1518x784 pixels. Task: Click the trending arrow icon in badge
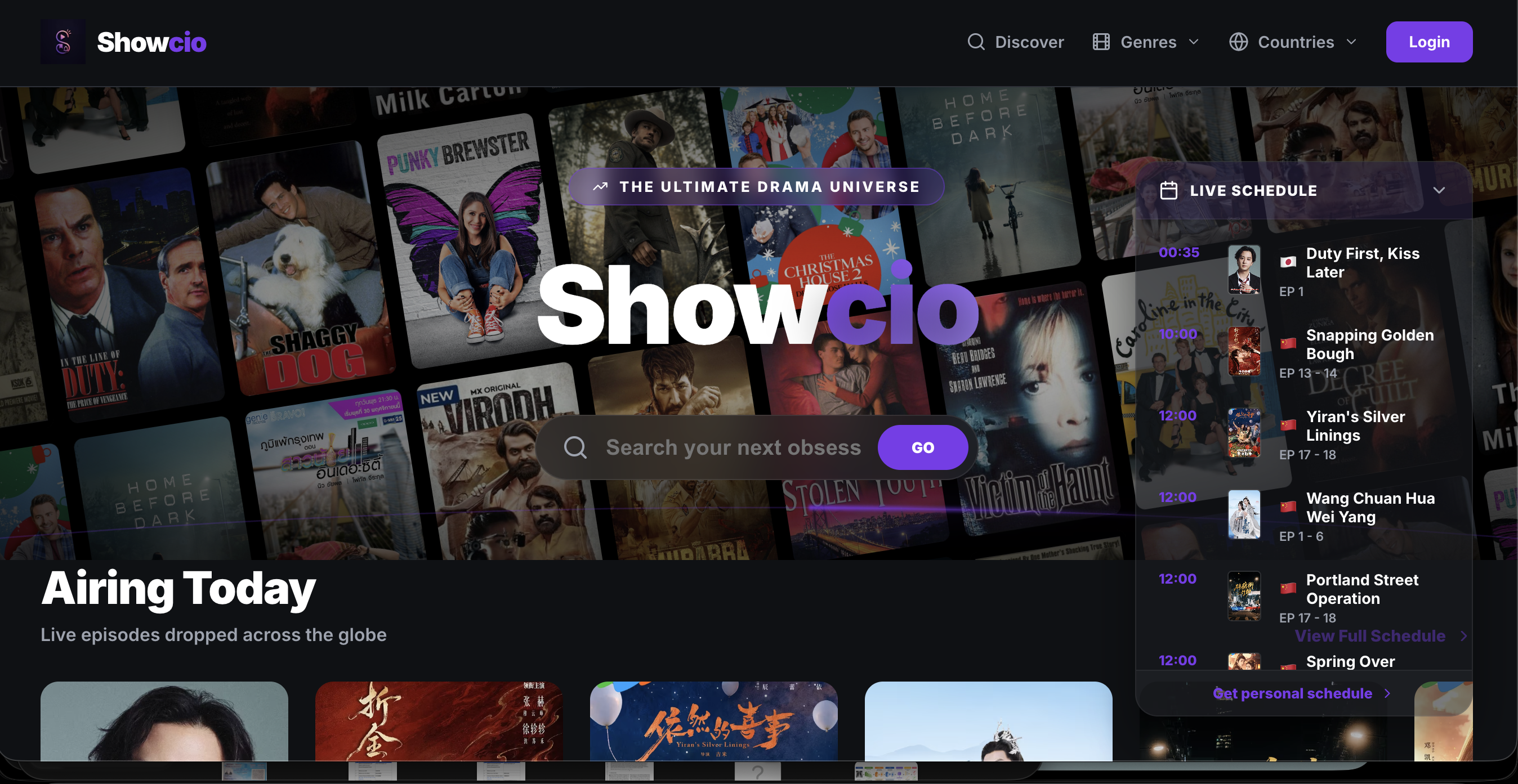pos(600,187)
